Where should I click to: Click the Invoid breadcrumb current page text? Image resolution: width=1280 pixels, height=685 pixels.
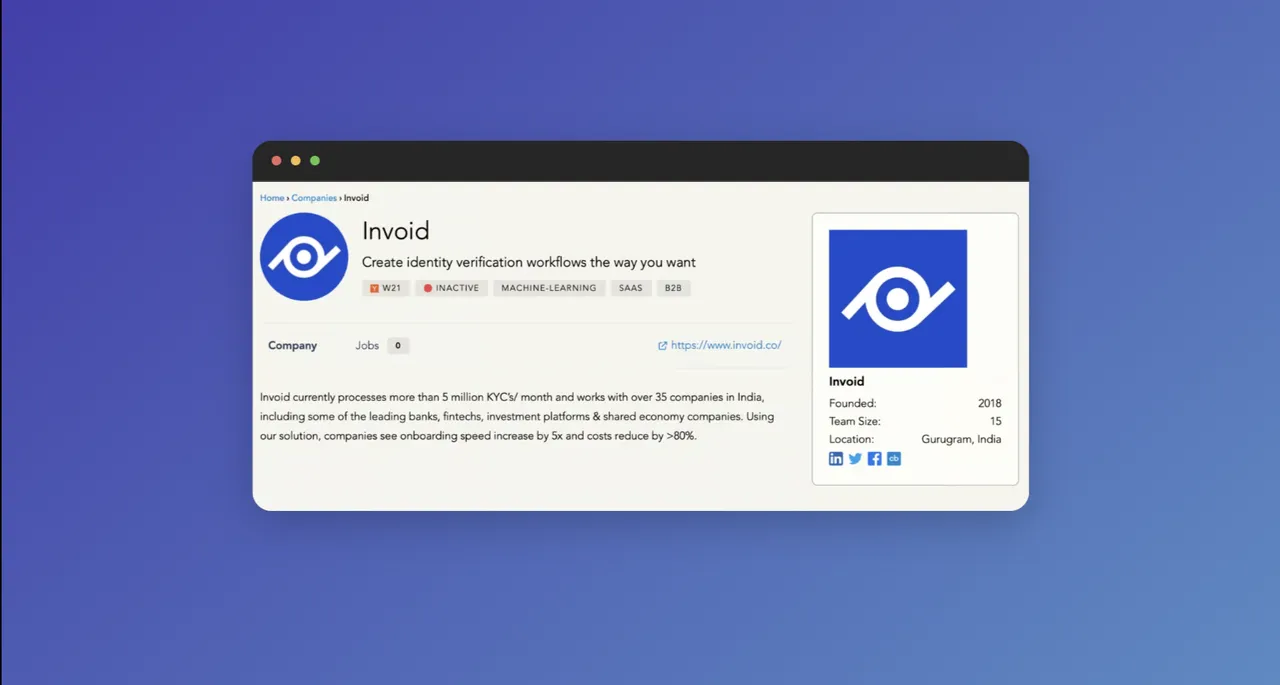pyautogui.click(x=356, y=198)
